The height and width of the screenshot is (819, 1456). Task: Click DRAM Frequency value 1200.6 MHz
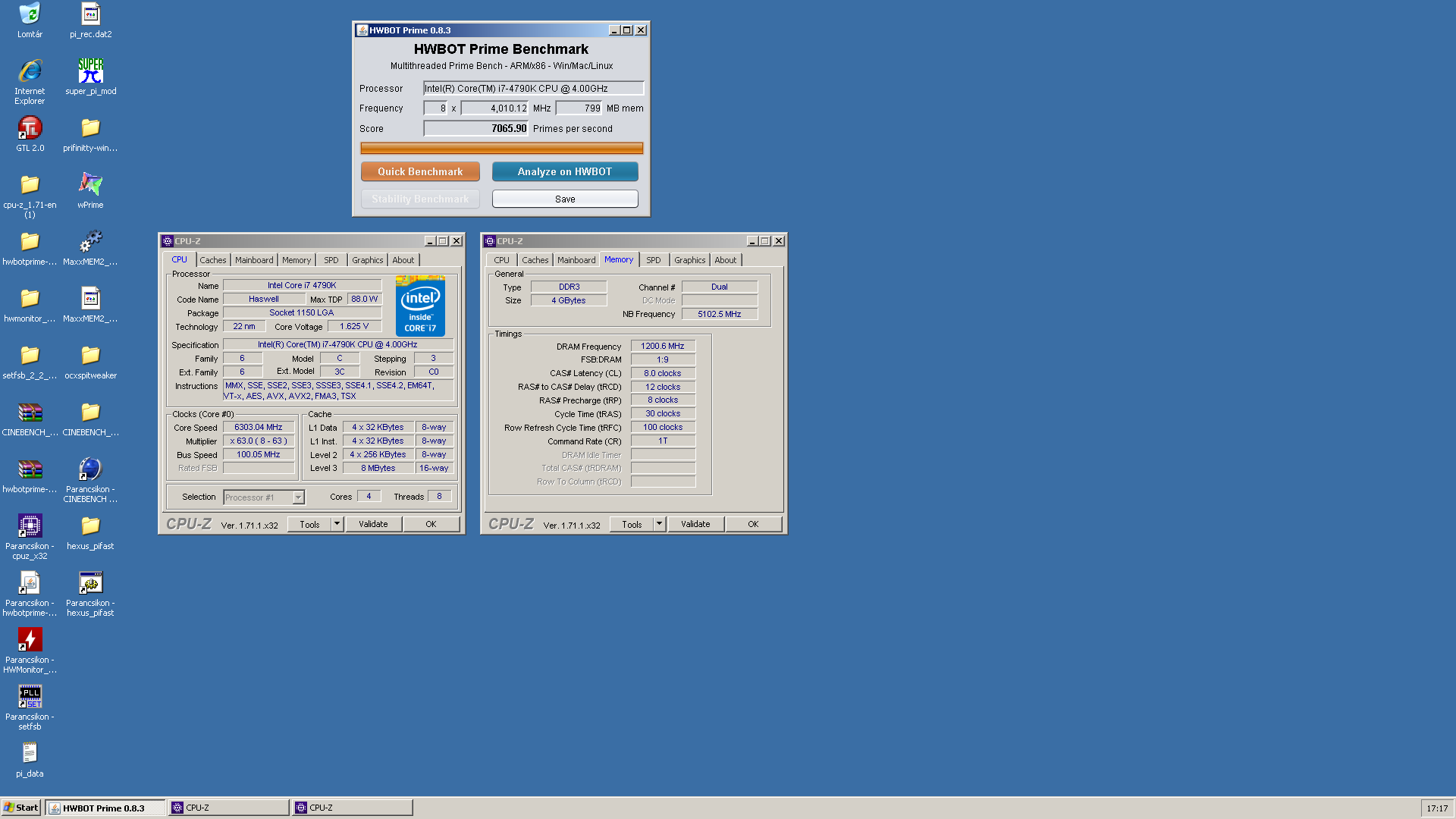tap(663, 346)
